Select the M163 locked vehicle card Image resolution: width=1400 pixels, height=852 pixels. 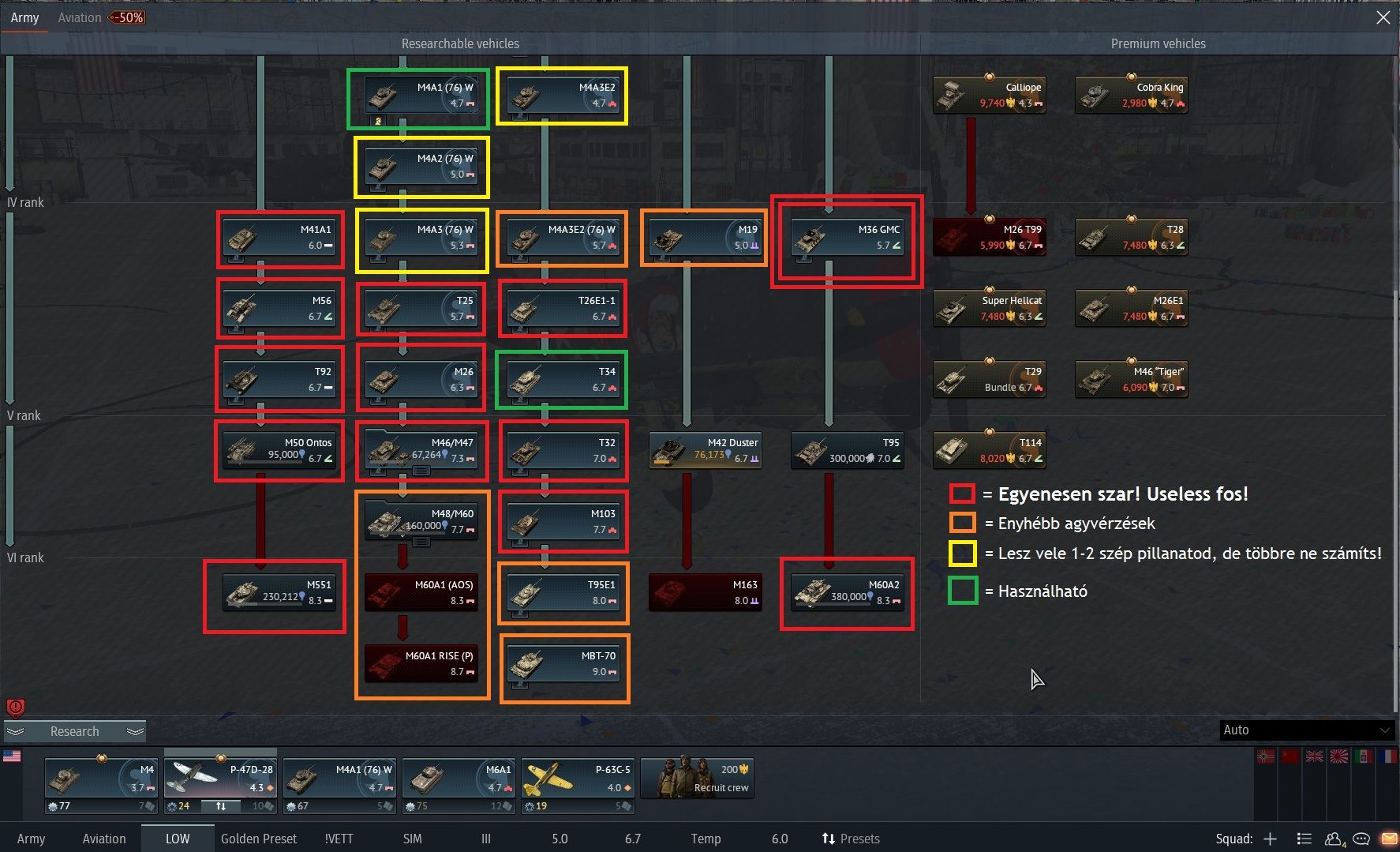tap(705, 593)
